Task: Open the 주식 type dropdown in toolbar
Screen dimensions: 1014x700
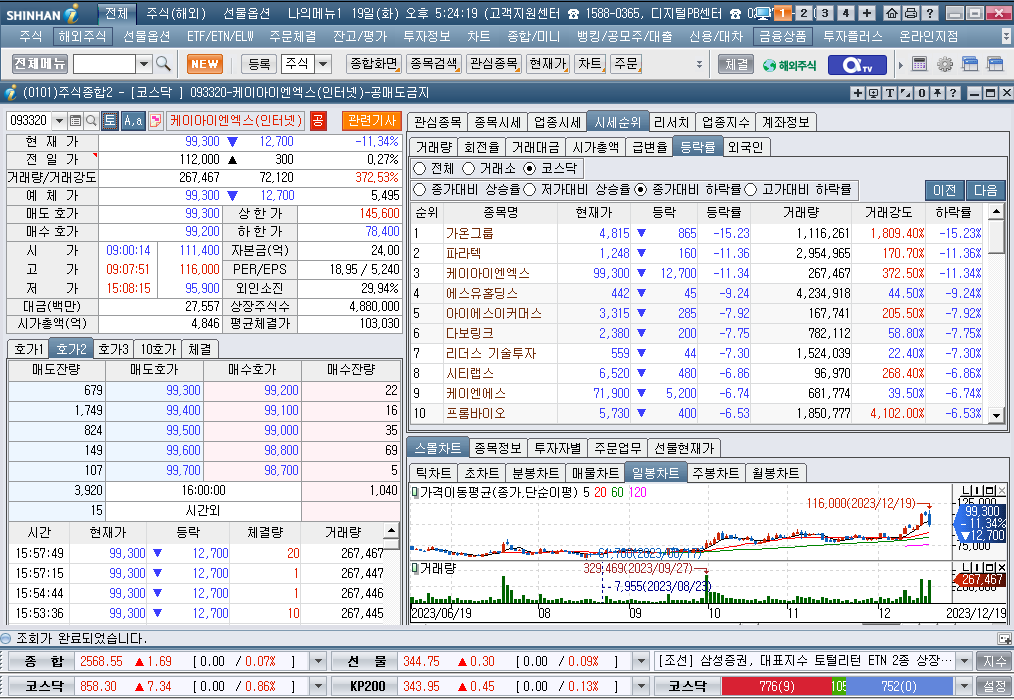Action: (x=323, y=63)
